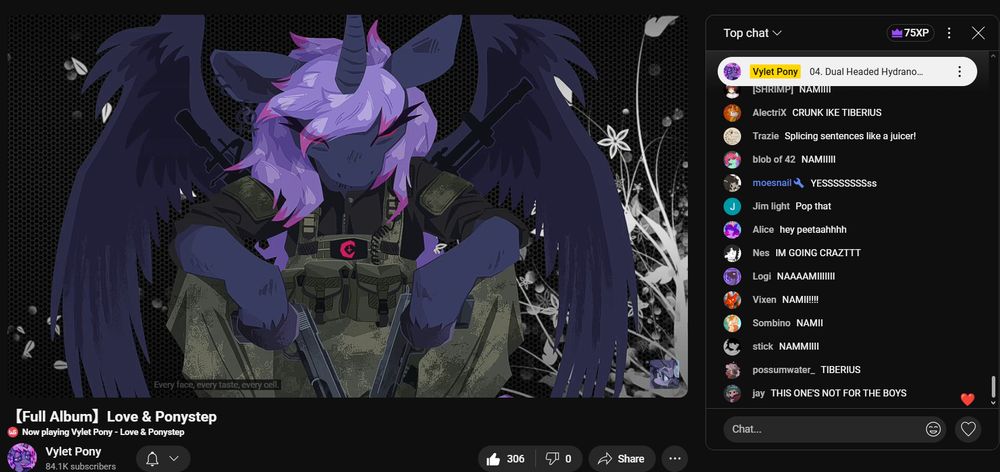
Task: Click the chat panel scrollbar thumb
Action: tap(992, 386)
